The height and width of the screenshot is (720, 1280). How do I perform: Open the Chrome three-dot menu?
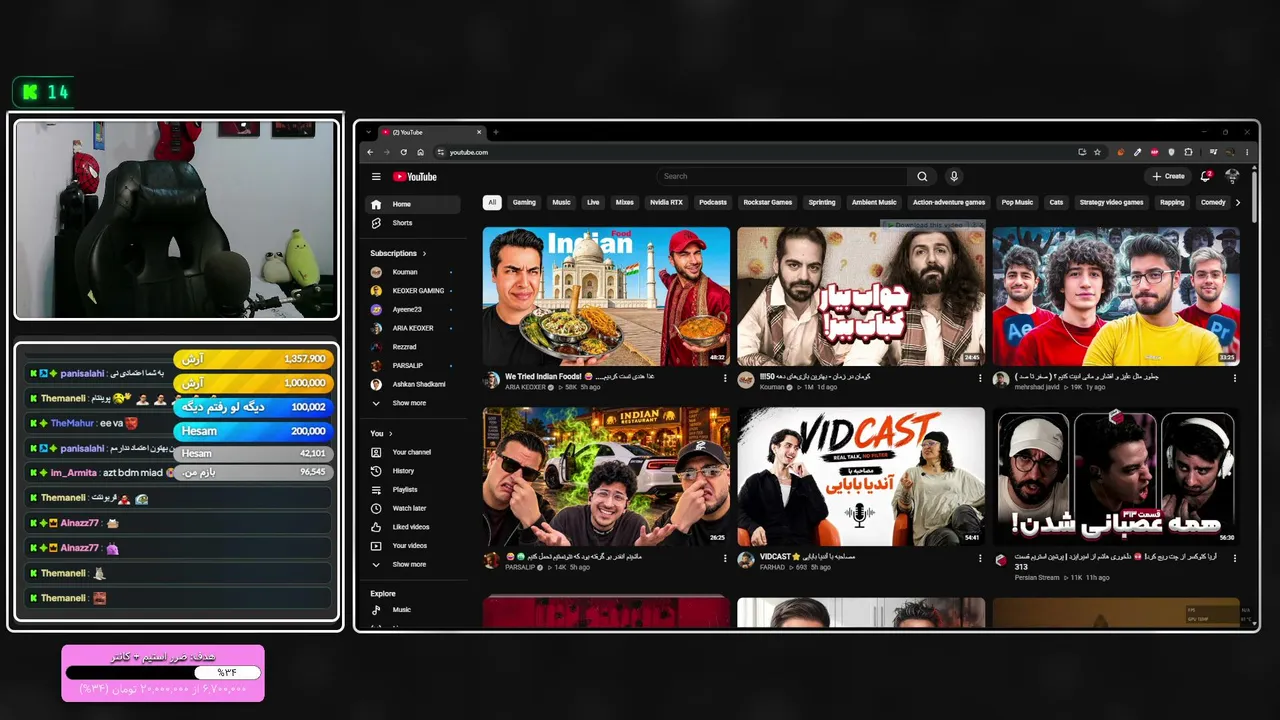tap(1247, 152)
